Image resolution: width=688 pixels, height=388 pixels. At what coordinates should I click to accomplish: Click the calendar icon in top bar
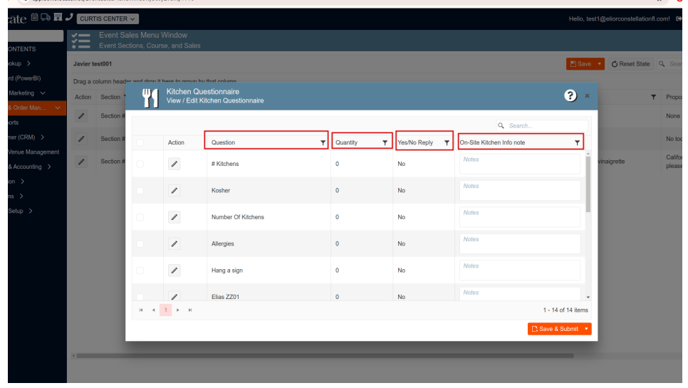click(x=34, y=17)
